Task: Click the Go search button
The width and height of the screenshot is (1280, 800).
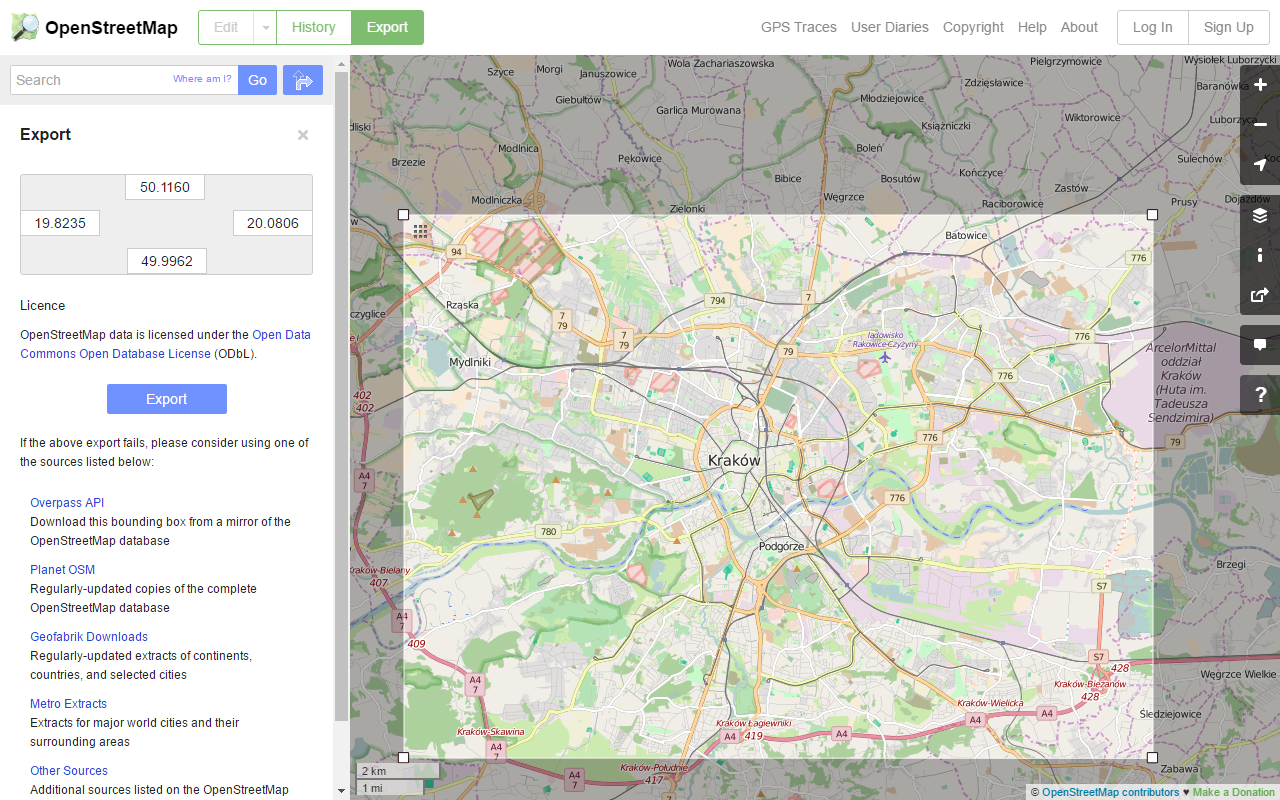Action: click(x=257, y=80)
